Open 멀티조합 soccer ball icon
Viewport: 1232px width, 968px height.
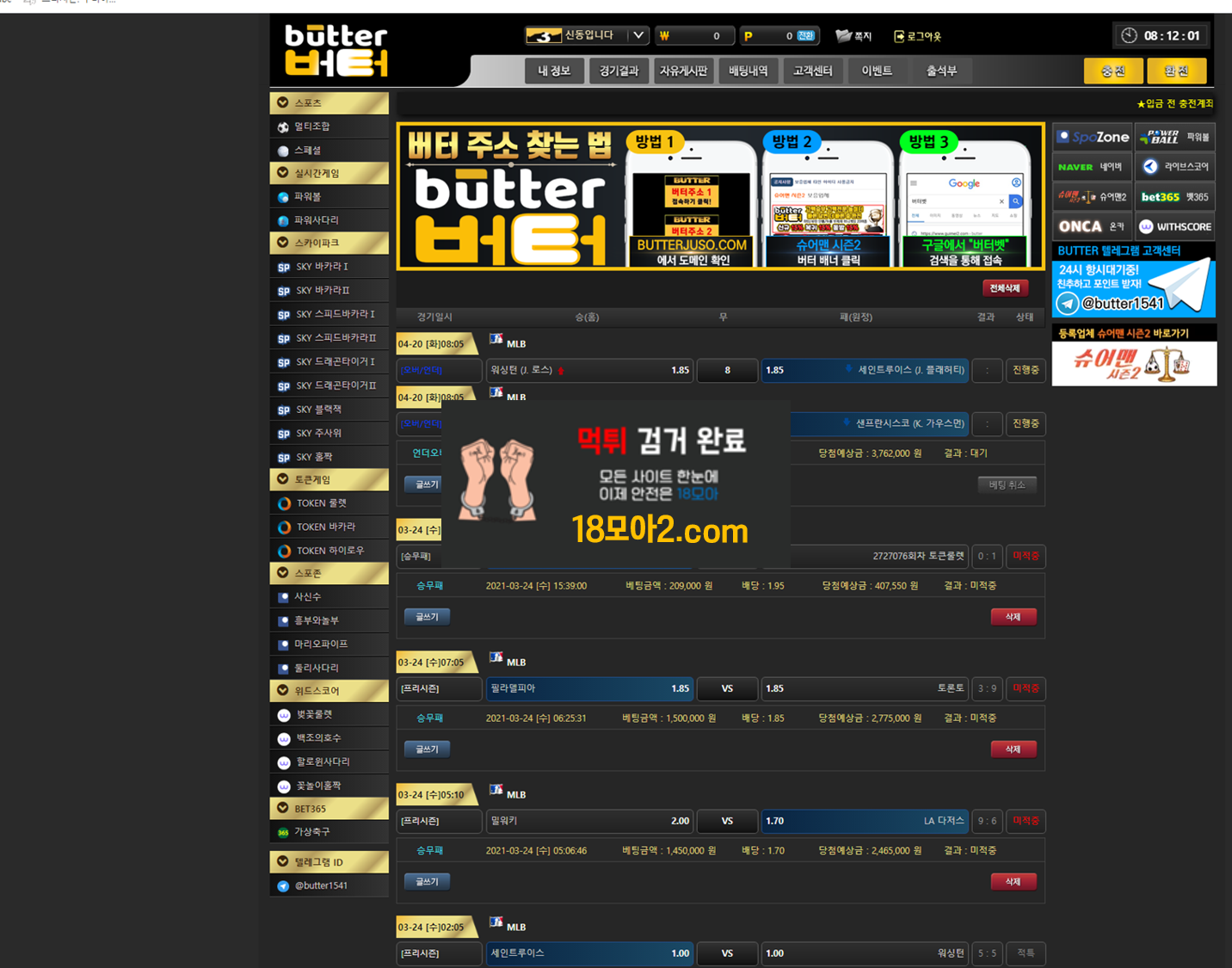click(x=283, y=127)
